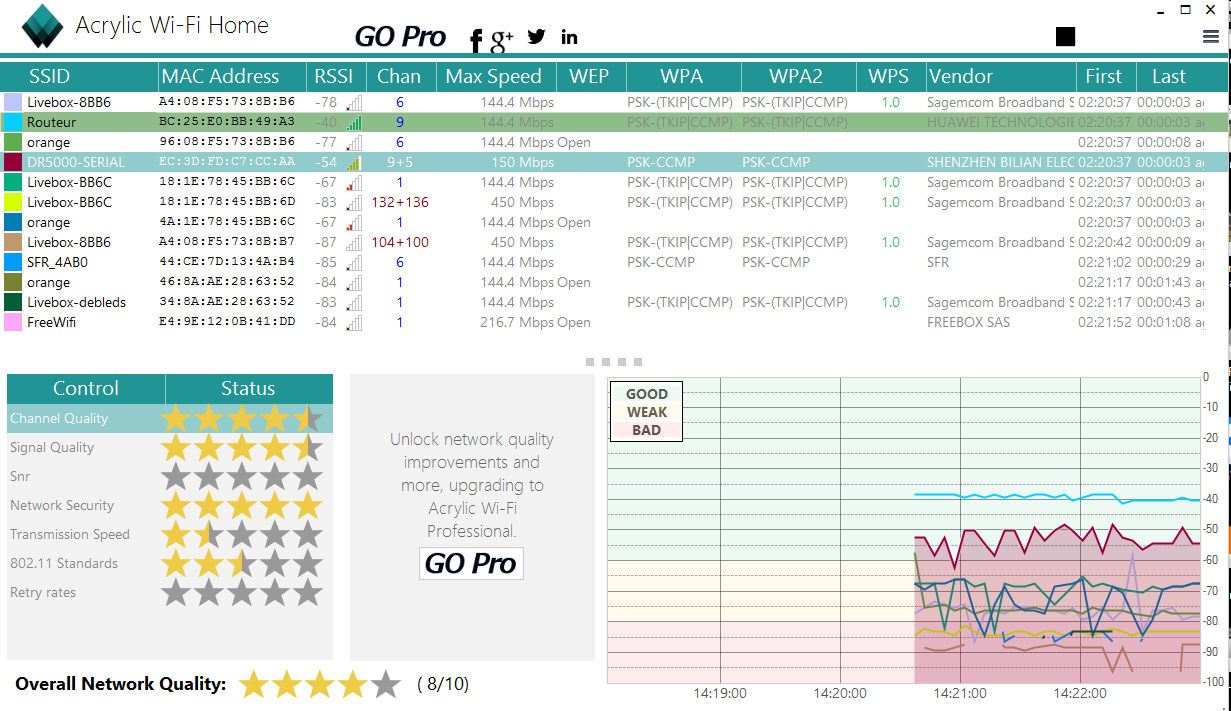This screenshot has height=711, width=1231.
Task: Select the Transmission Speed row
Action: point(170,534)
